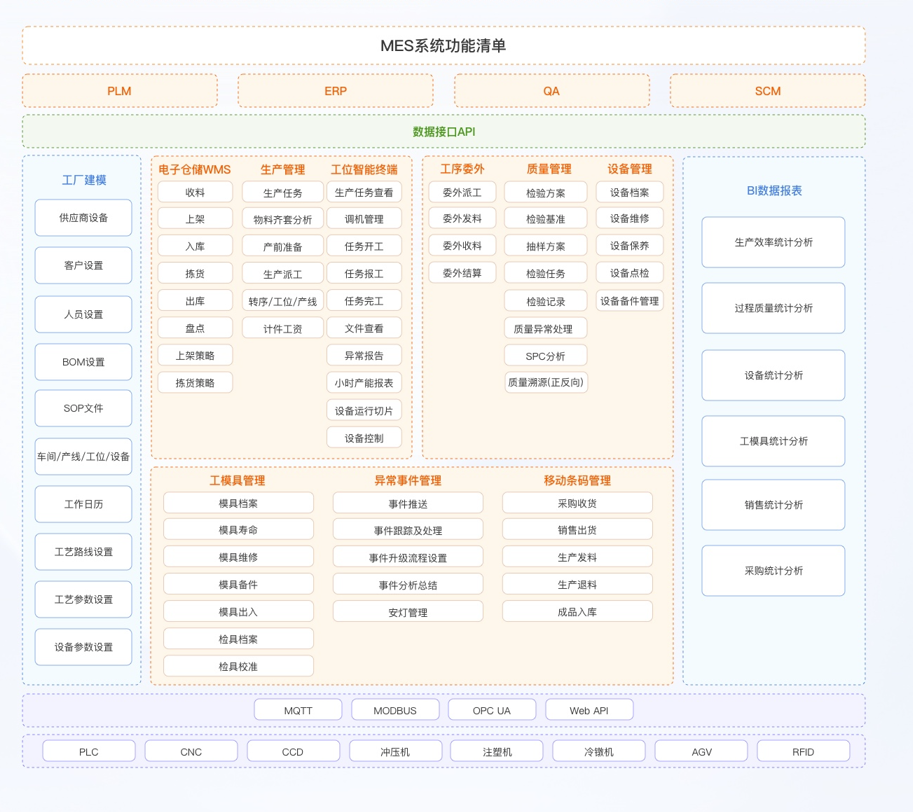Switch to the ERP module

tap(334, 90)
